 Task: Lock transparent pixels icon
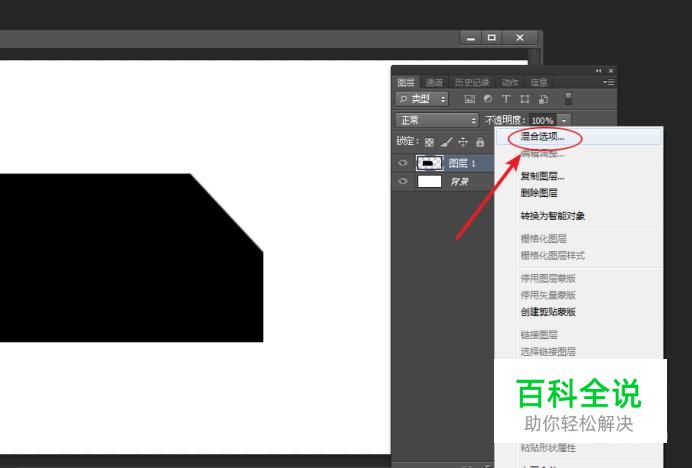coord(429,142)
